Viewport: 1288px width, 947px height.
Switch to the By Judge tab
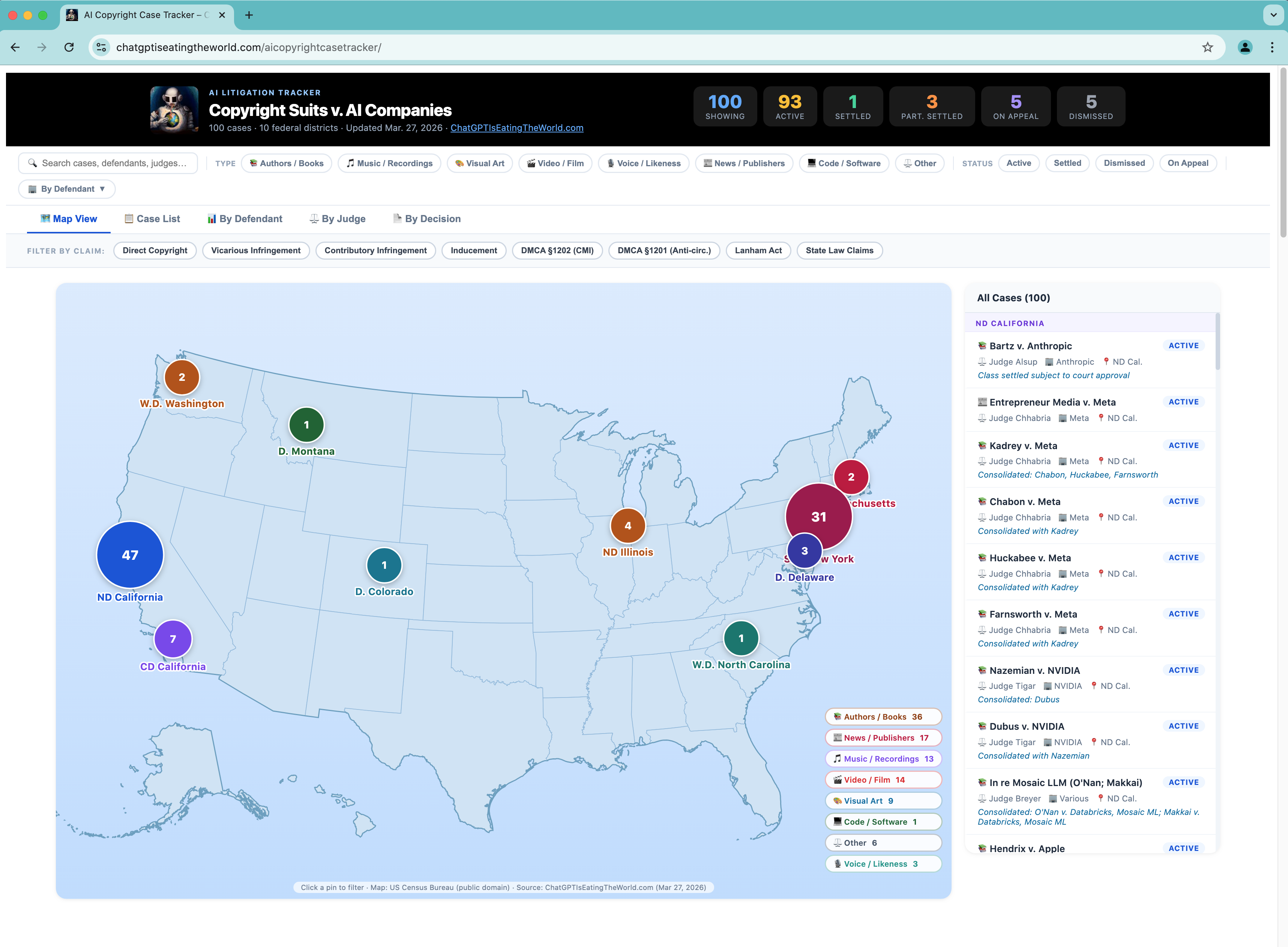(338, 219)
